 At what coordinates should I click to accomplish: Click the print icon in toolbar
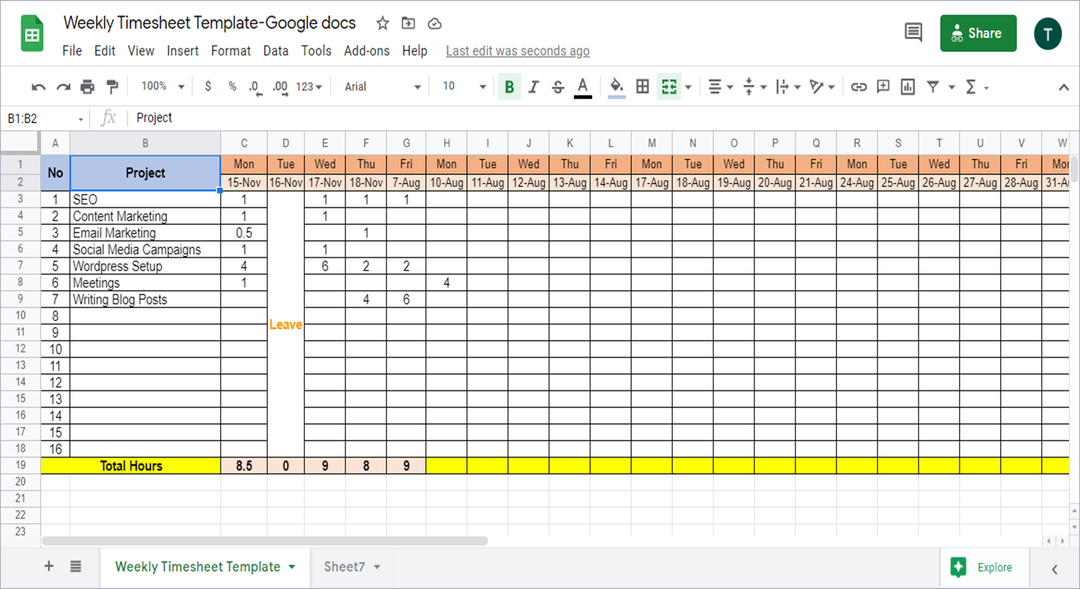[x=87, y=87]
